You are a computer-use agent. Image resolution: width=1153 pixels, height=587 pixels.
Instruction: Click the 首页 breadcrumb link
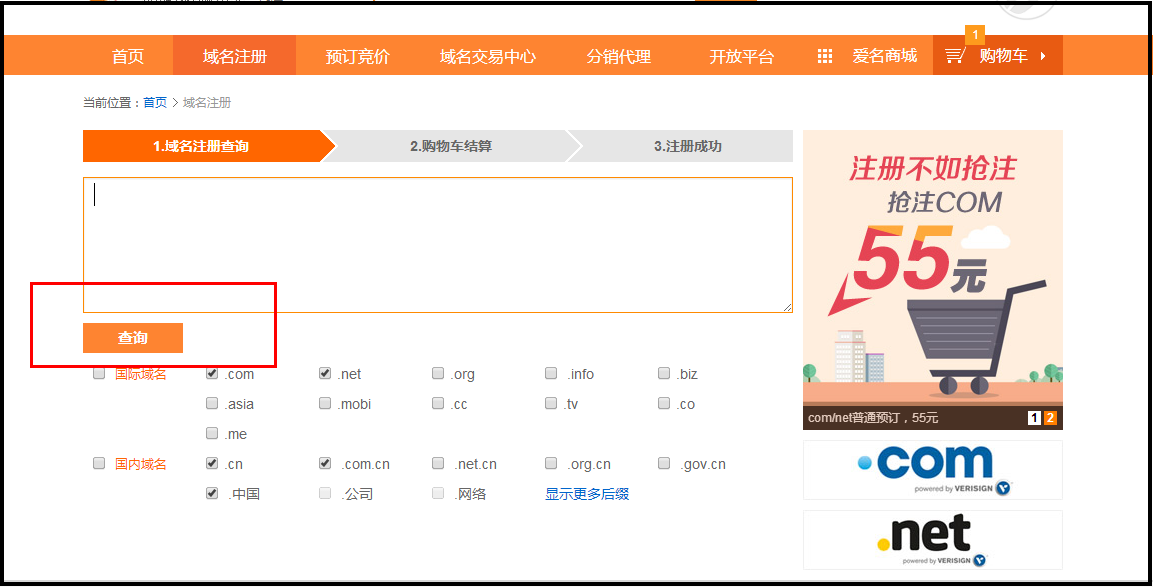pyautogui.click(x=155, y=103)
